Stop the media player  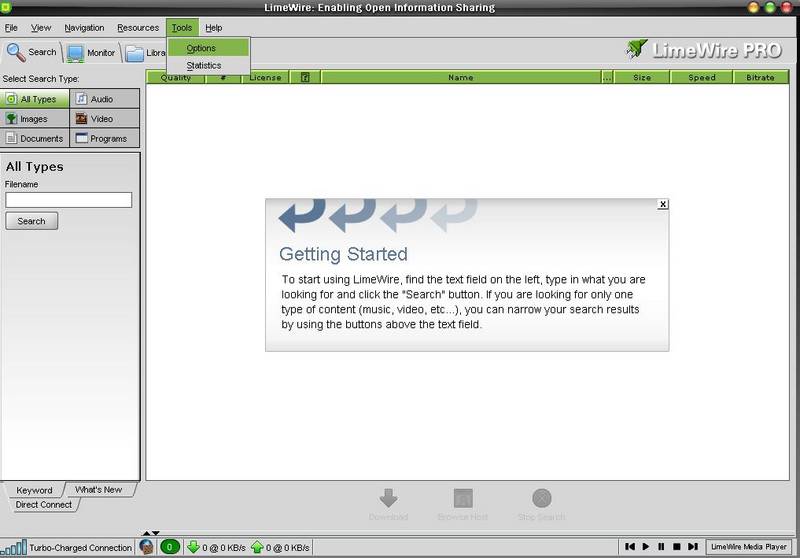[x=677, y=547]
